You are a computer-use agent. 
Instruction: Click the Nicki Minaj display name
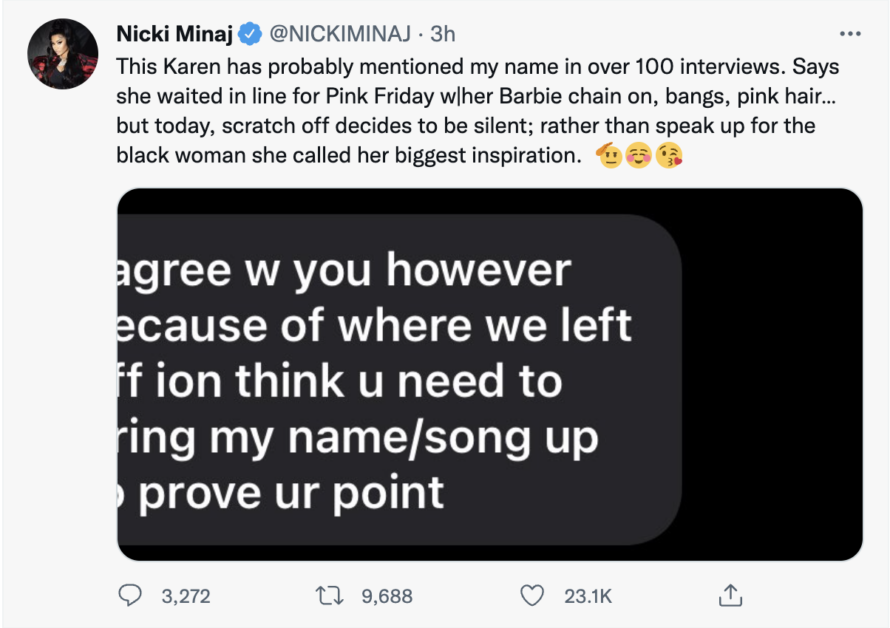175,34
